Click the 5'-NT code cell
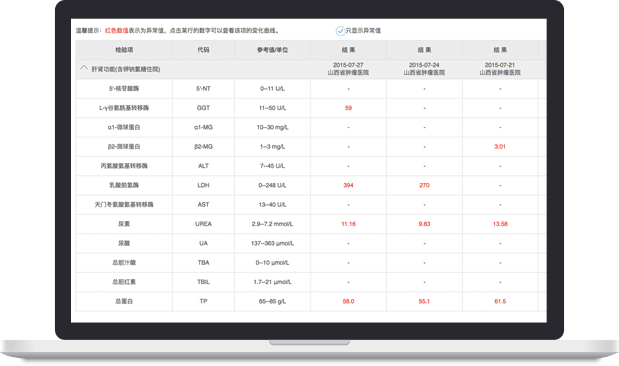Viewport: 619px width, 366px height. coord(203,88)
